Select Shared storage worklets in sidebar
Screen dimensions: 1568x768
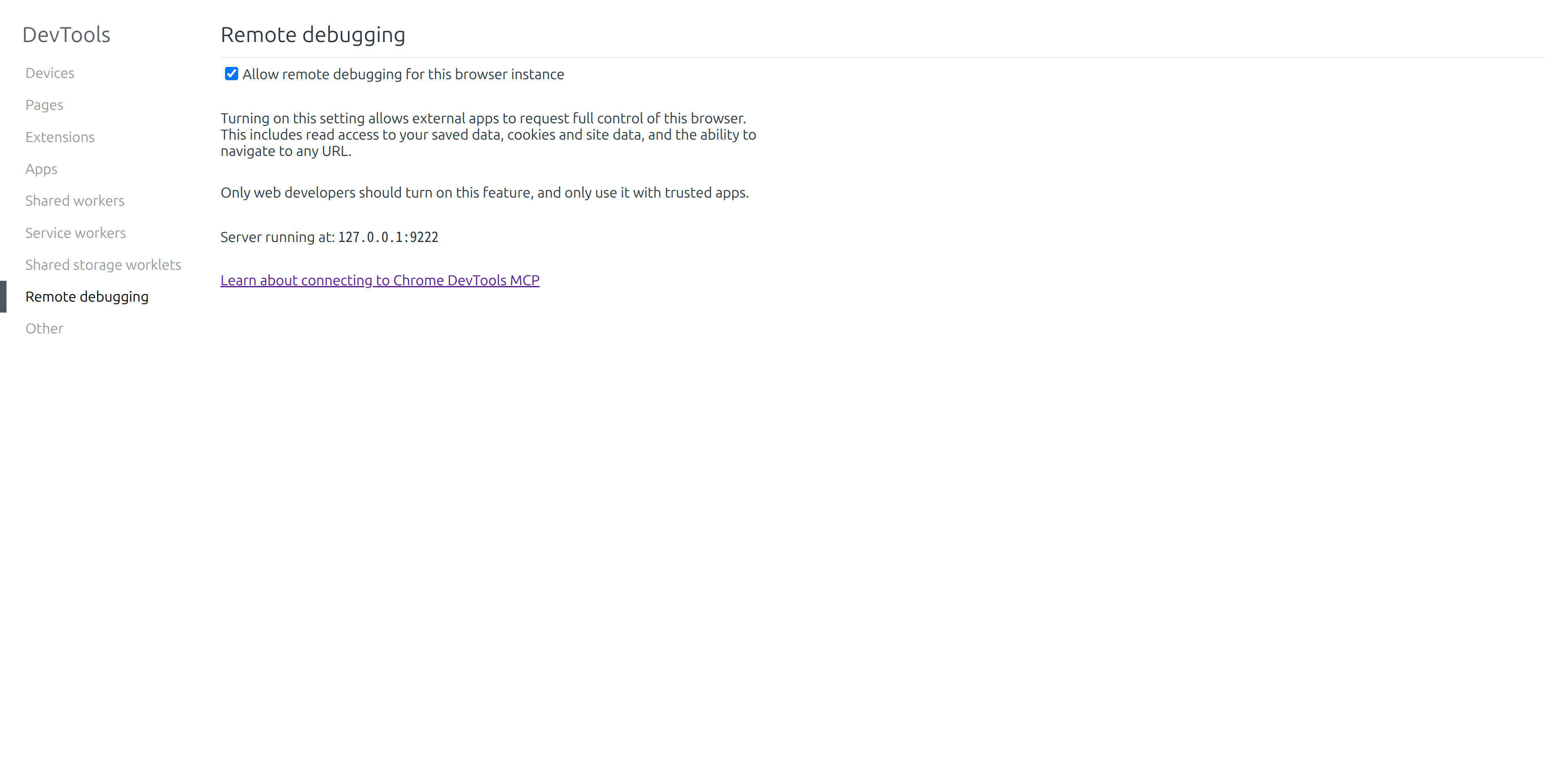pos(103,265)
